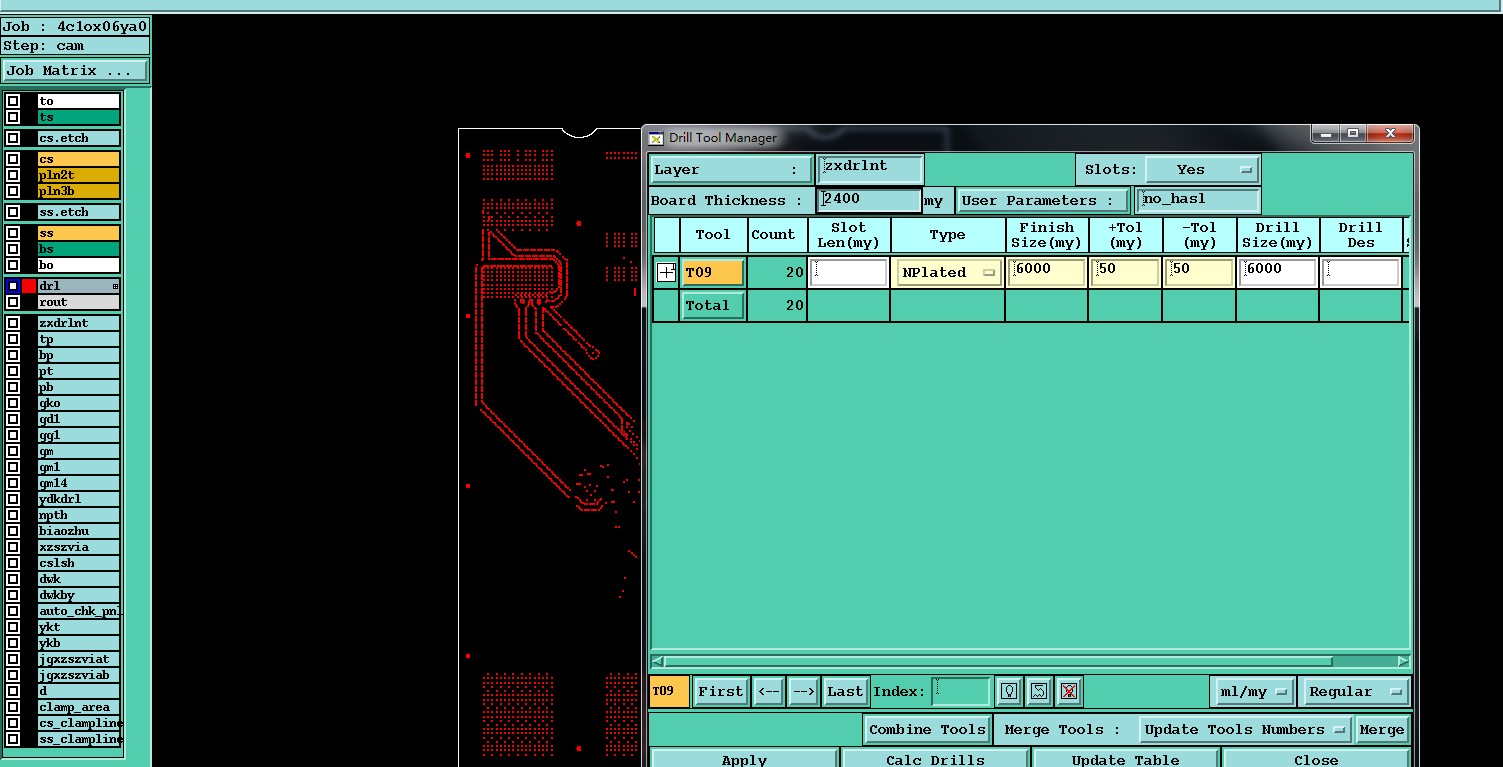Click the T09 tool cell in the table
The image size is (1503, 767).
click(713, 272)
